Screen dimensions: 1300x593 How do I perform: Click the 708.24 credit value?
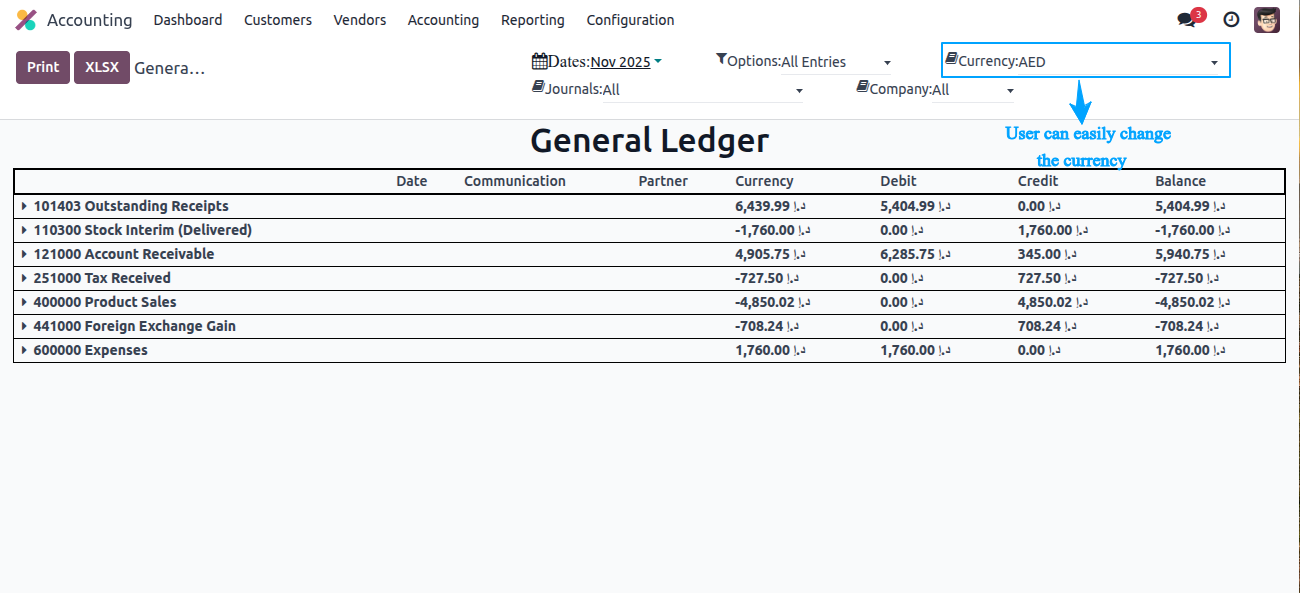(1046, 326)
